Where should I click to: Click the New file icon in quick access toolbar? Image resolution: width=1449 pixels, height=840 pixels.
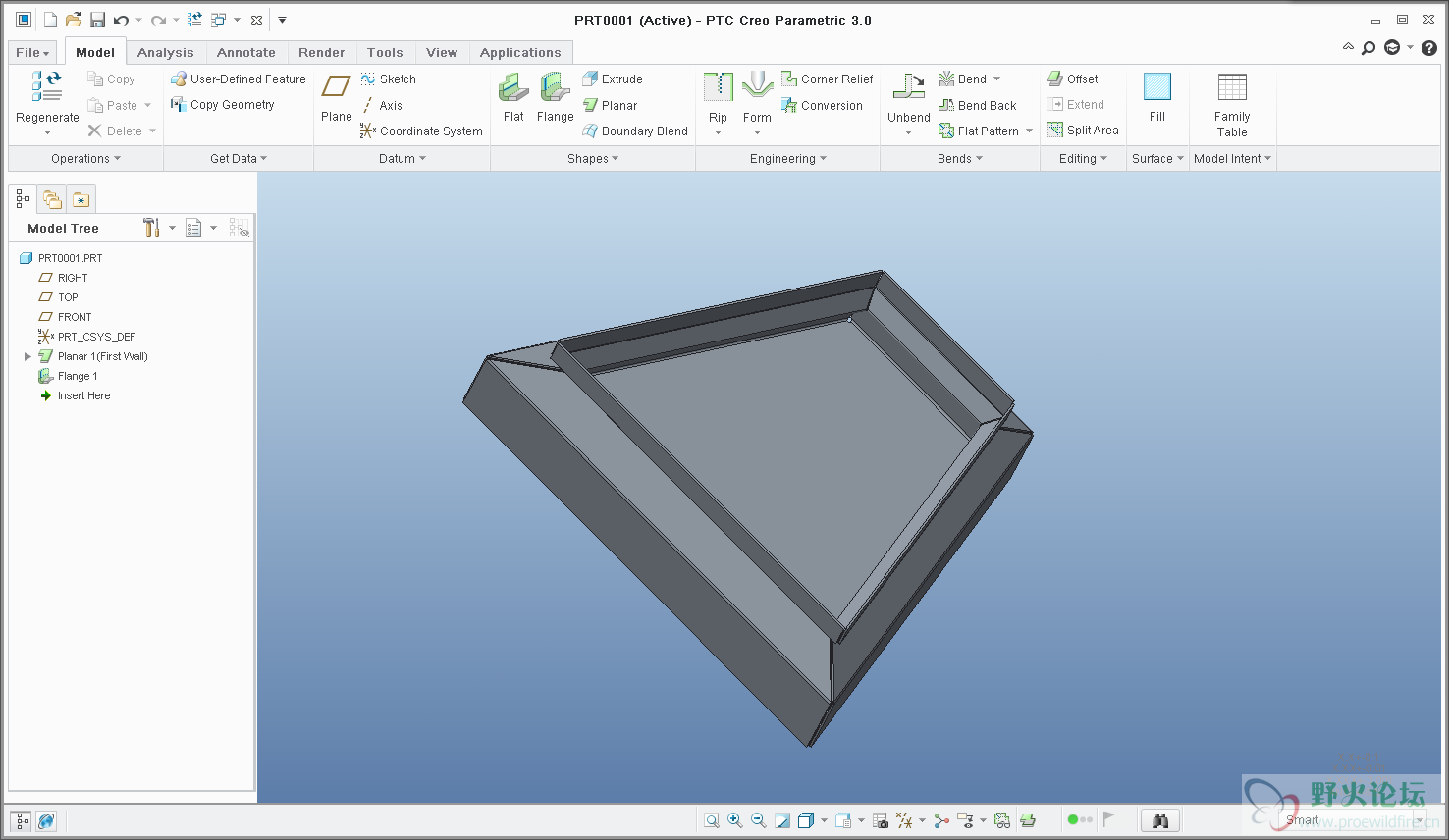[x=50, y=20]
